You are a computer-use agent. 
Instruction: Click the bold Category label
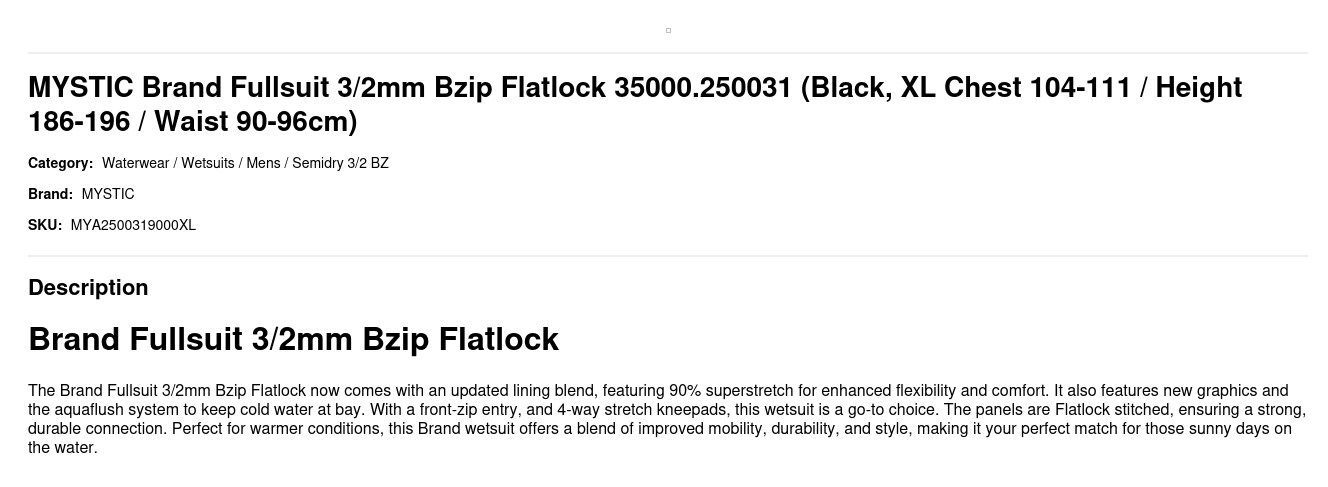(60, 163)
